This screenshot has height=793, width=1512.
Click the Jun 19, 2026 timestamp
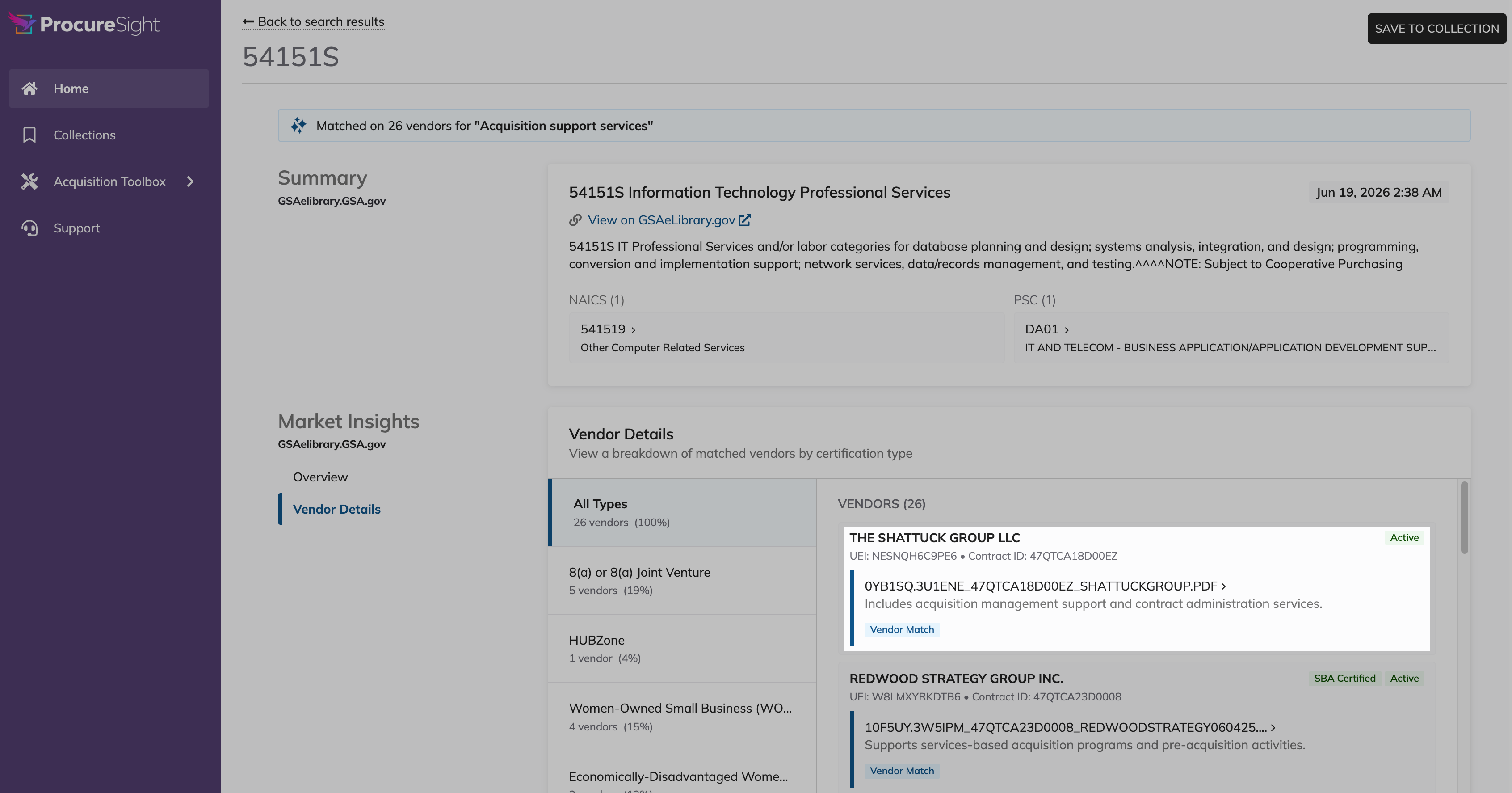[1379, 193]
